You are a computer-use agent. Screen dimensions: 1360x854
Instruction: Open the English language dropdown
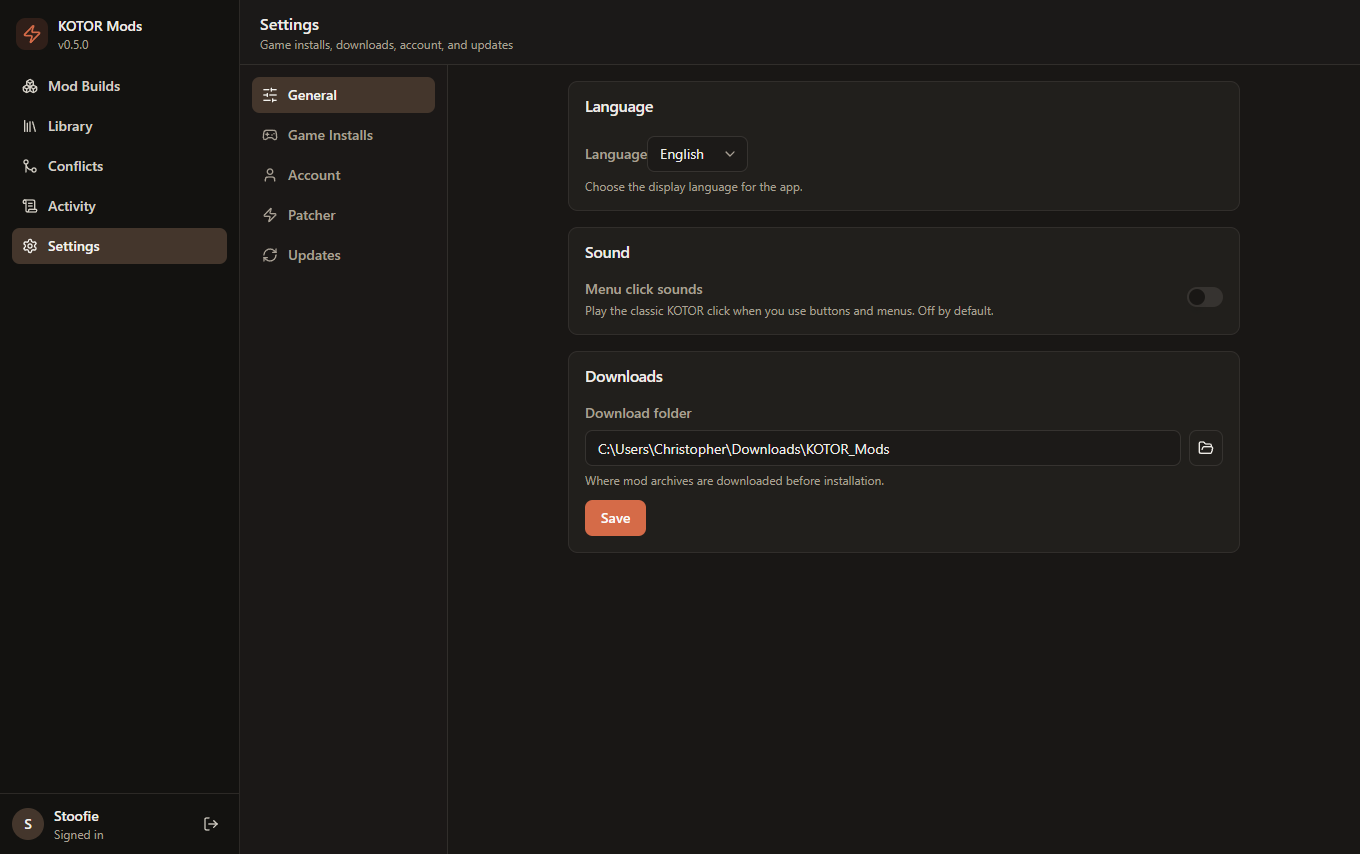pos(697,154)
